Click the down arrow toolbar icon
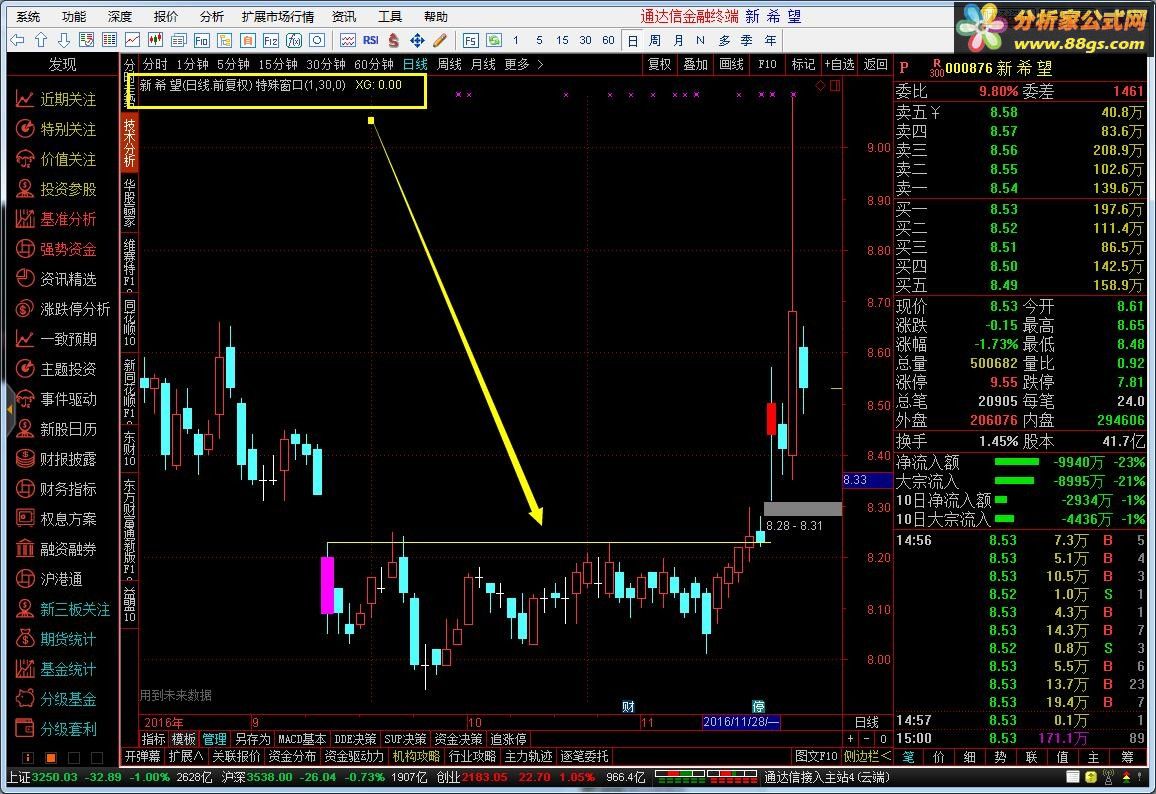This screenshot has width=1156, height=794. [x=64, y=40]
